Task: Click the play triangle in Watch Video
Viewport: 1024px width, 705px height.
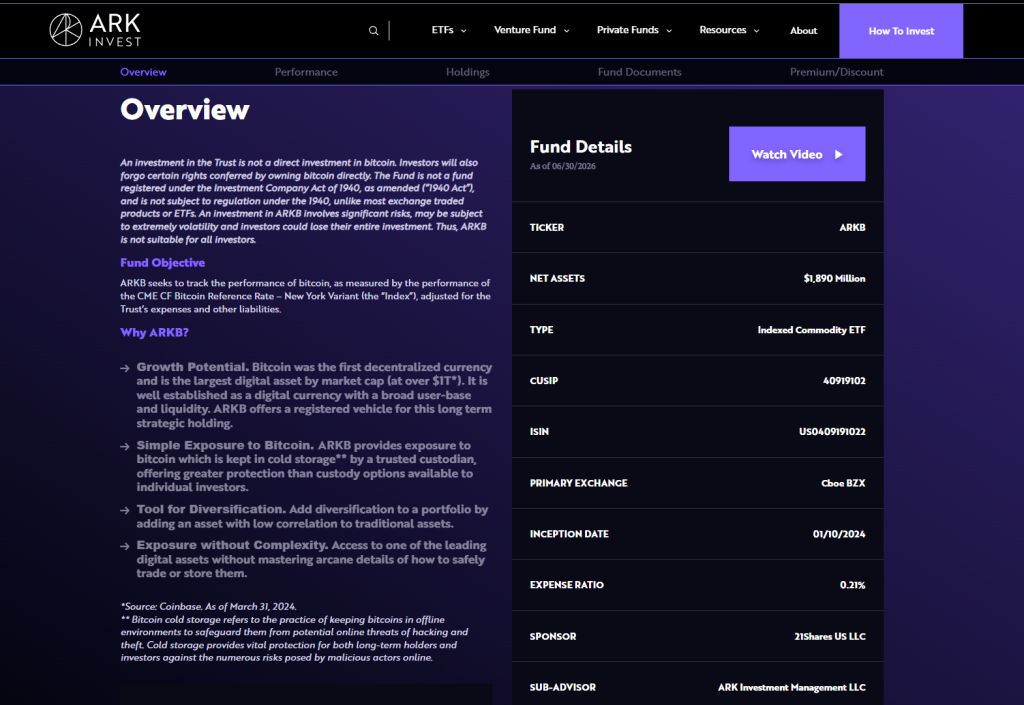Action: coord(839,155)
